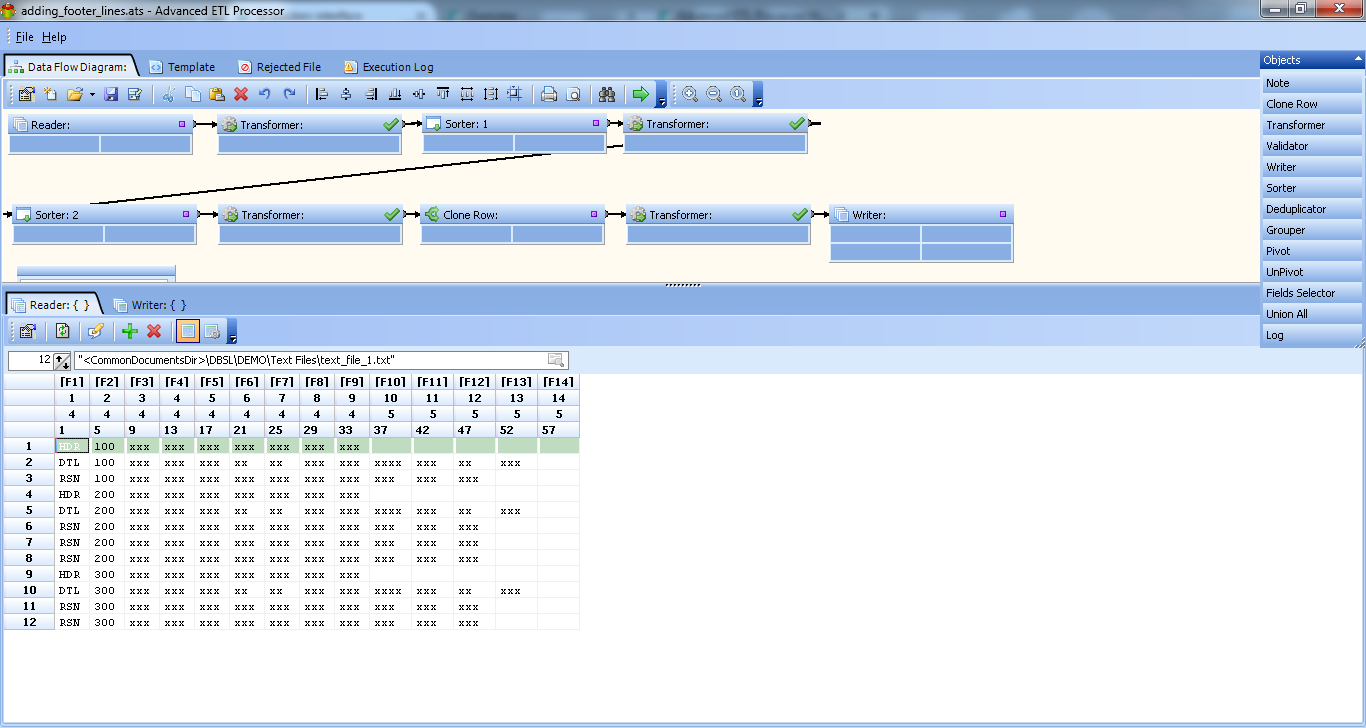
Task: Select Grouper in the Objects panel
Action: coord(1311,230)
